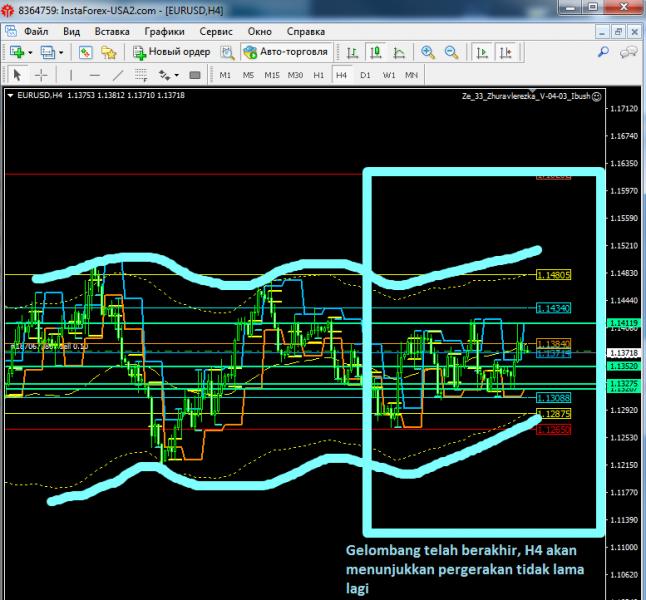Click the expert advisor smiley icon
This screenshot has height=600, width=646.
(x=597, y=96)
